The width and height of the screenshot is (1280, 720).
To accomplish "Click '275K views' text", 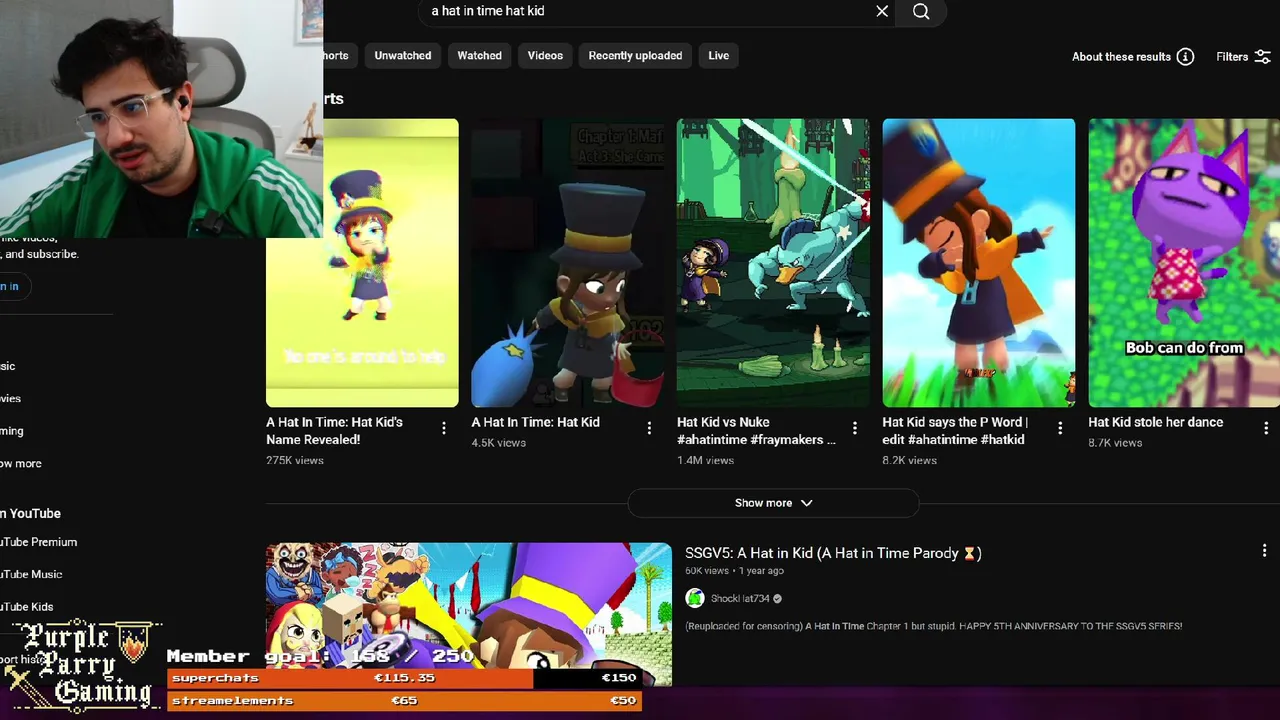I will 295,461.
